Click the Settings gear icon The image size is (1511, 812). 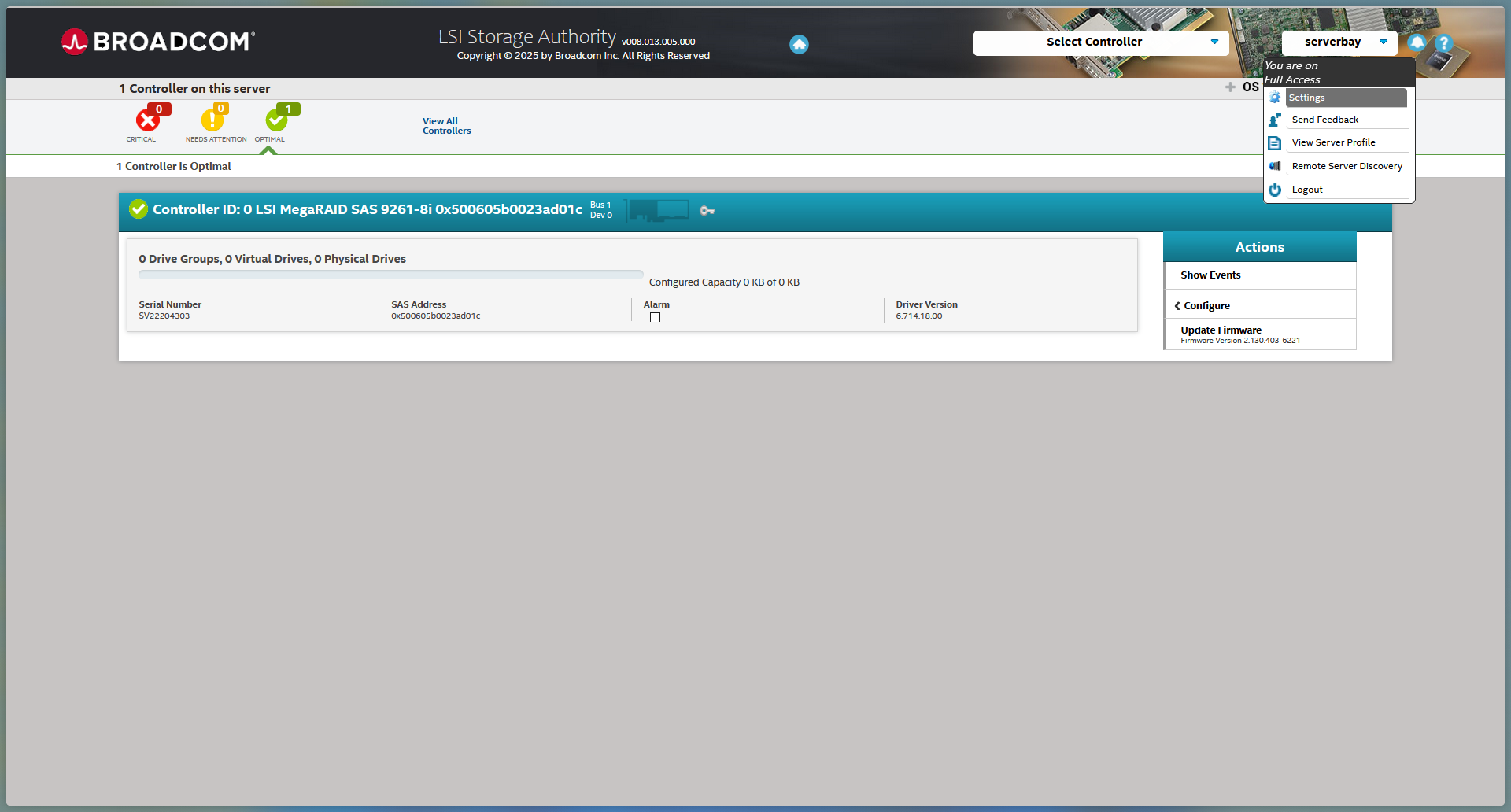pos(1275,98)
